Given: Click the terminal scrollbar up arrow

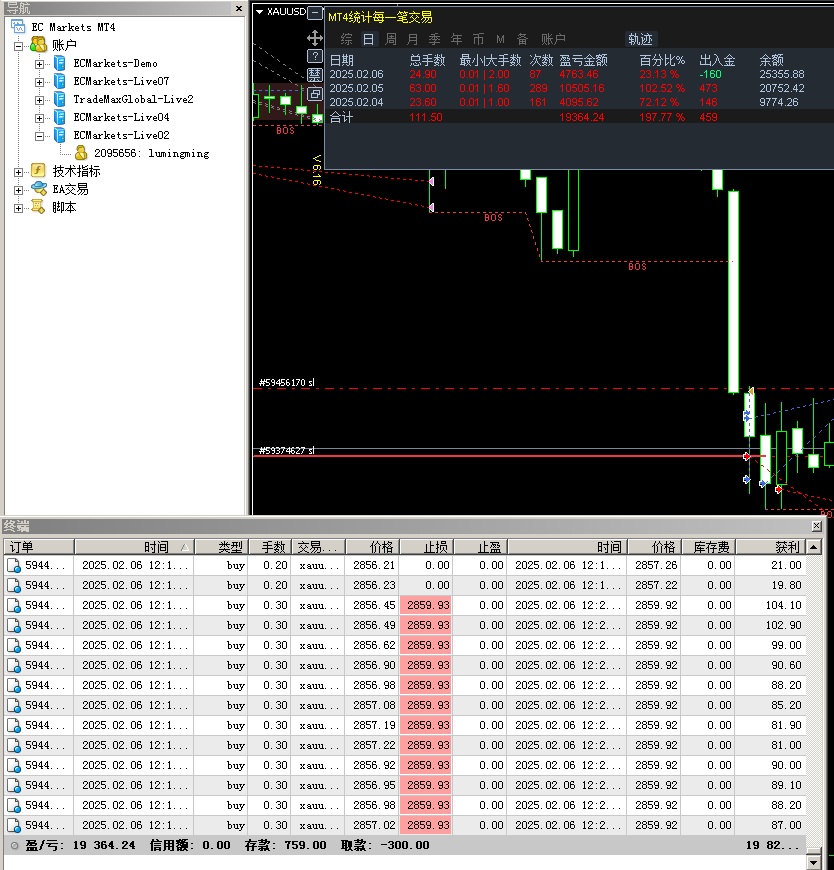Looking at the screenshot, I should click(x=813, y=547).
